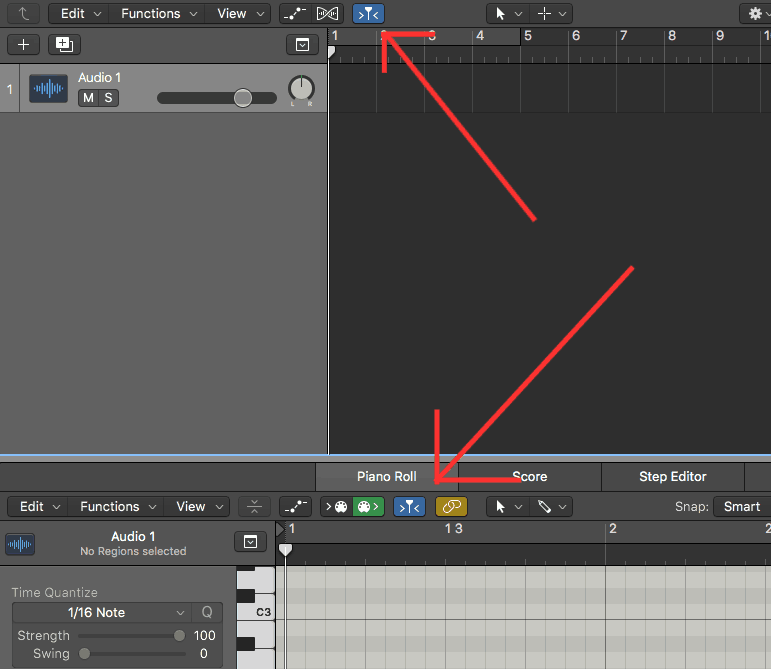Toggle Catch Playhead in the tracks area toolbar
The height and width of the screenshot is (669, 771).
pos(368,14)
